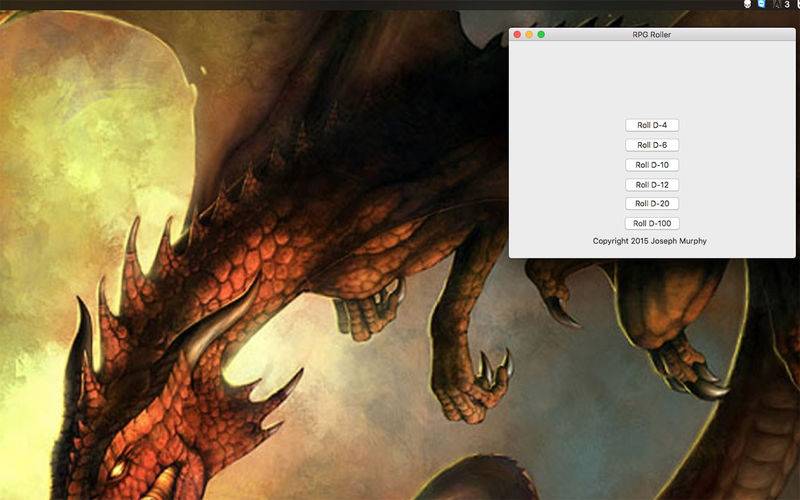800x500 pixels.
Task: Trigger the Roll D-100 button
Action: (x=652, y=223)
